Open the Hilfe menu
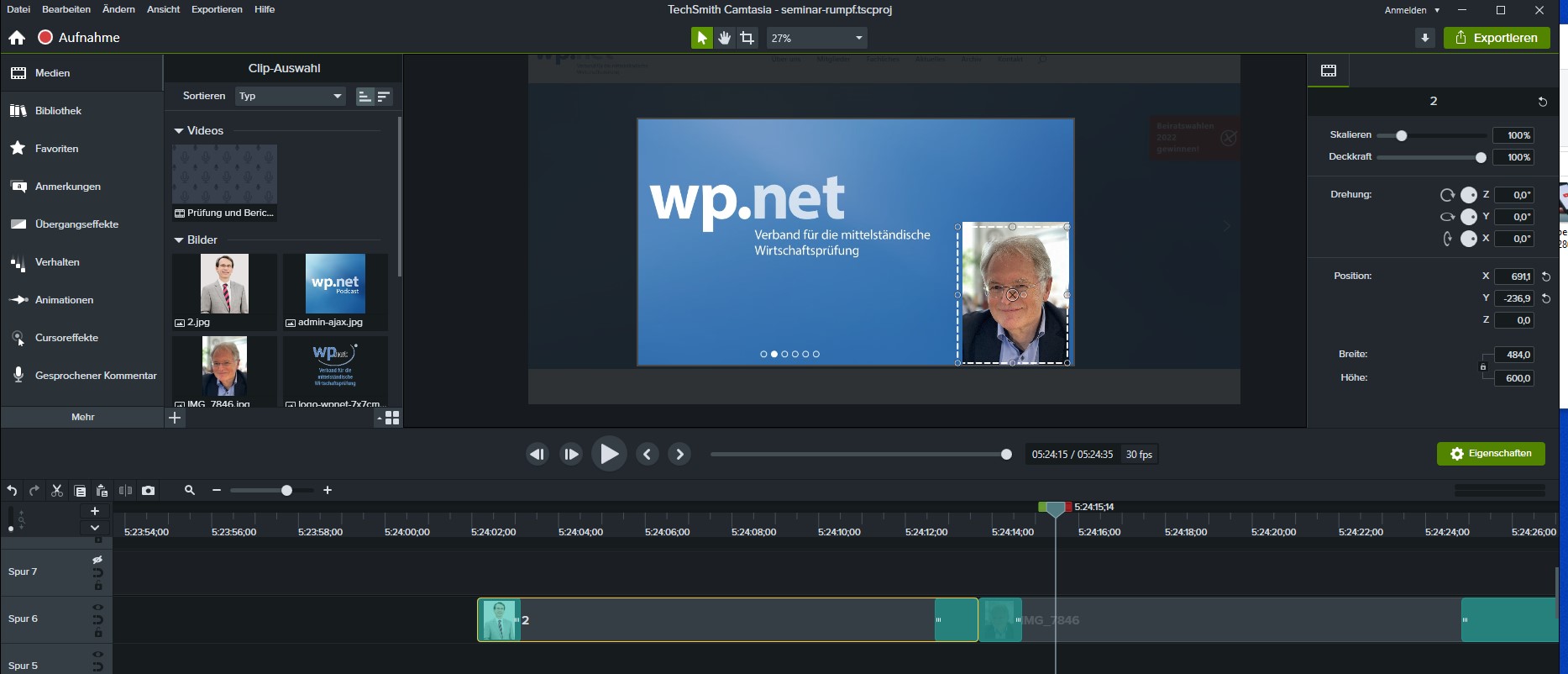This screenshot has height=674, width=1568. coord(265,9)
